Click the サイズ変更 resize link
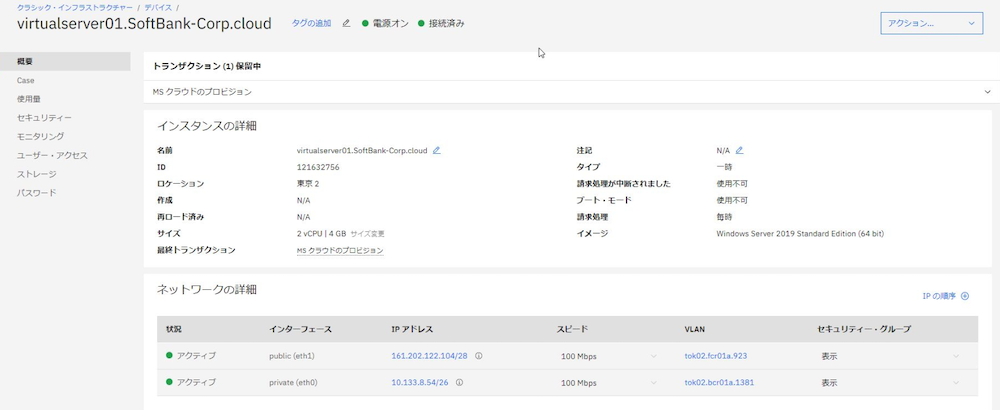1000x410 pixels. point(367,233)
